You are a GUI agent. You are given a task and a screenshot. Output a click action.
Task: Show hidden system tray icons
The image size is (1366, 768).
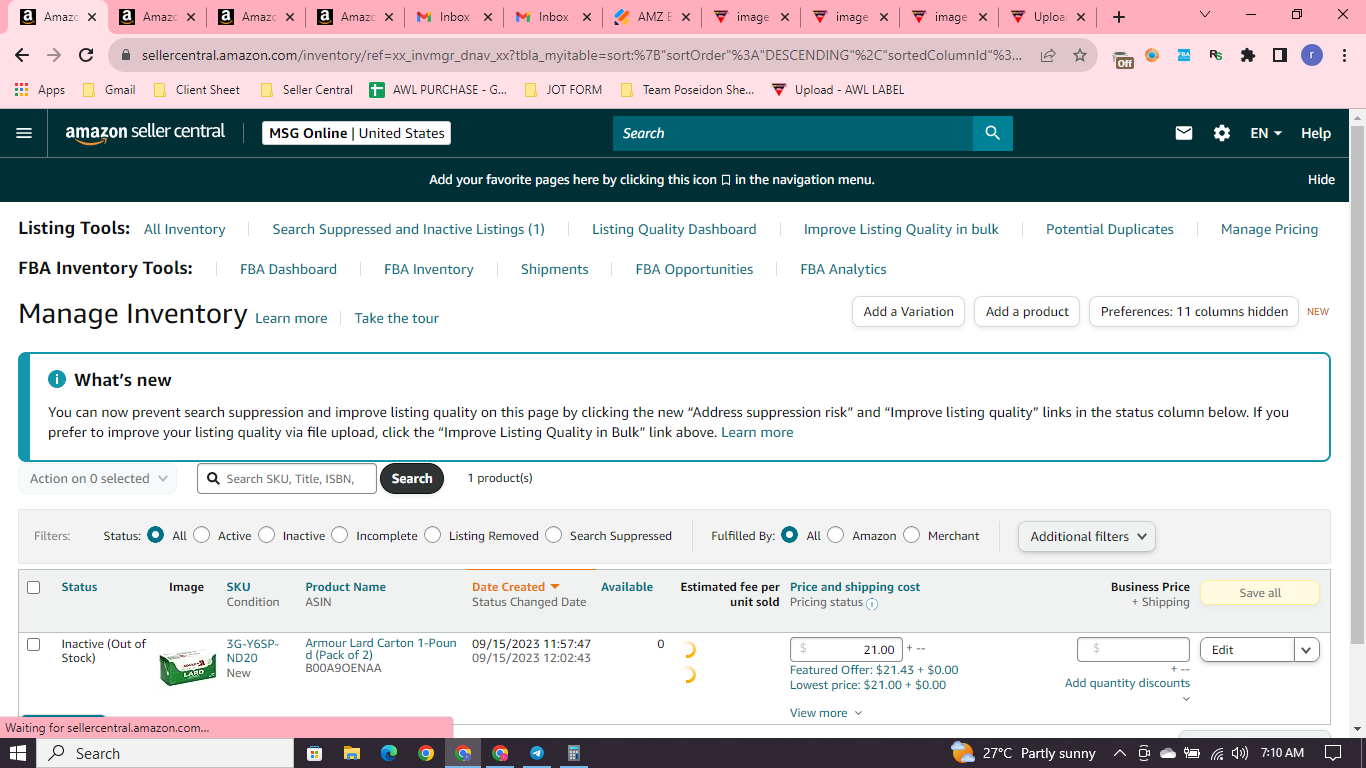coord(1118,753)
